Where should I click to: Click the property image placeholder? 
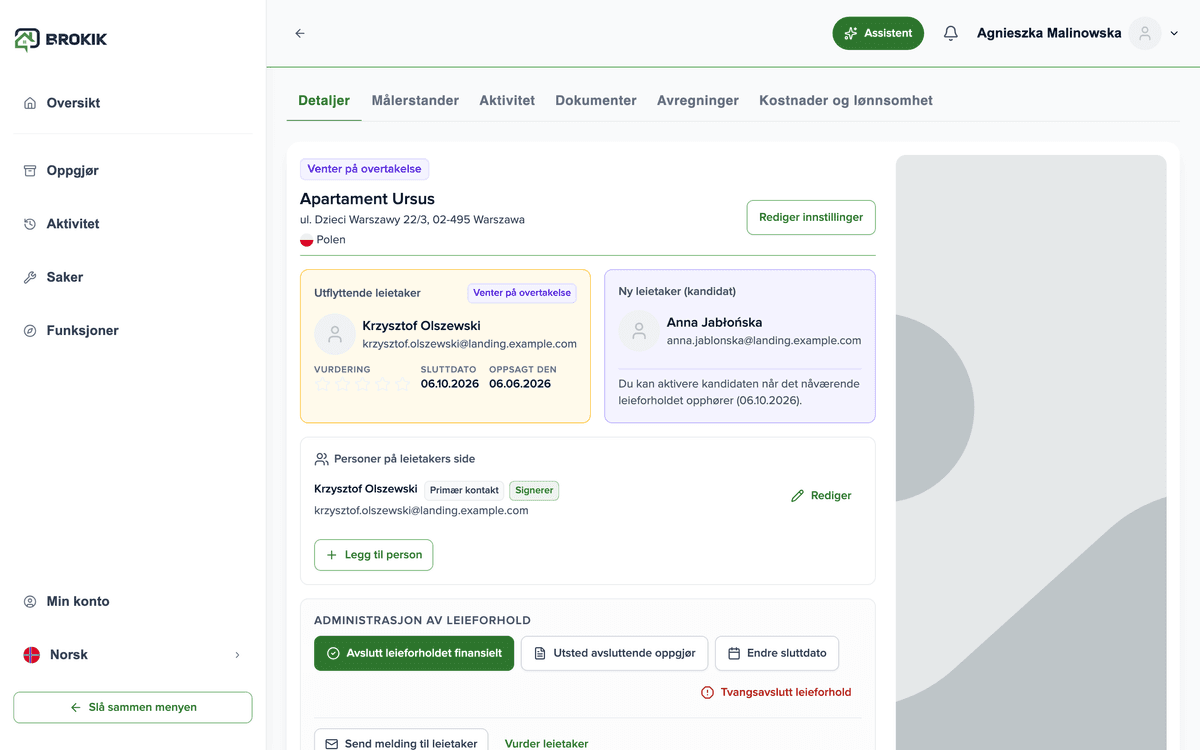tap(1031, 452)
